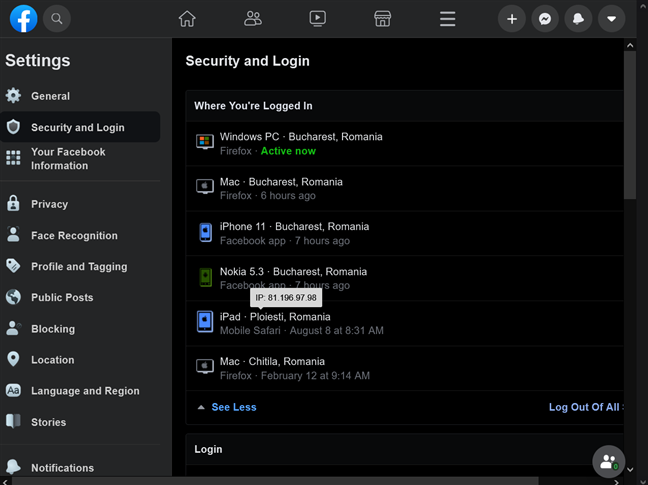Select iPhone 11 Bucharest session text
This screenshot has width=648, height=485.
click(294, 226)
